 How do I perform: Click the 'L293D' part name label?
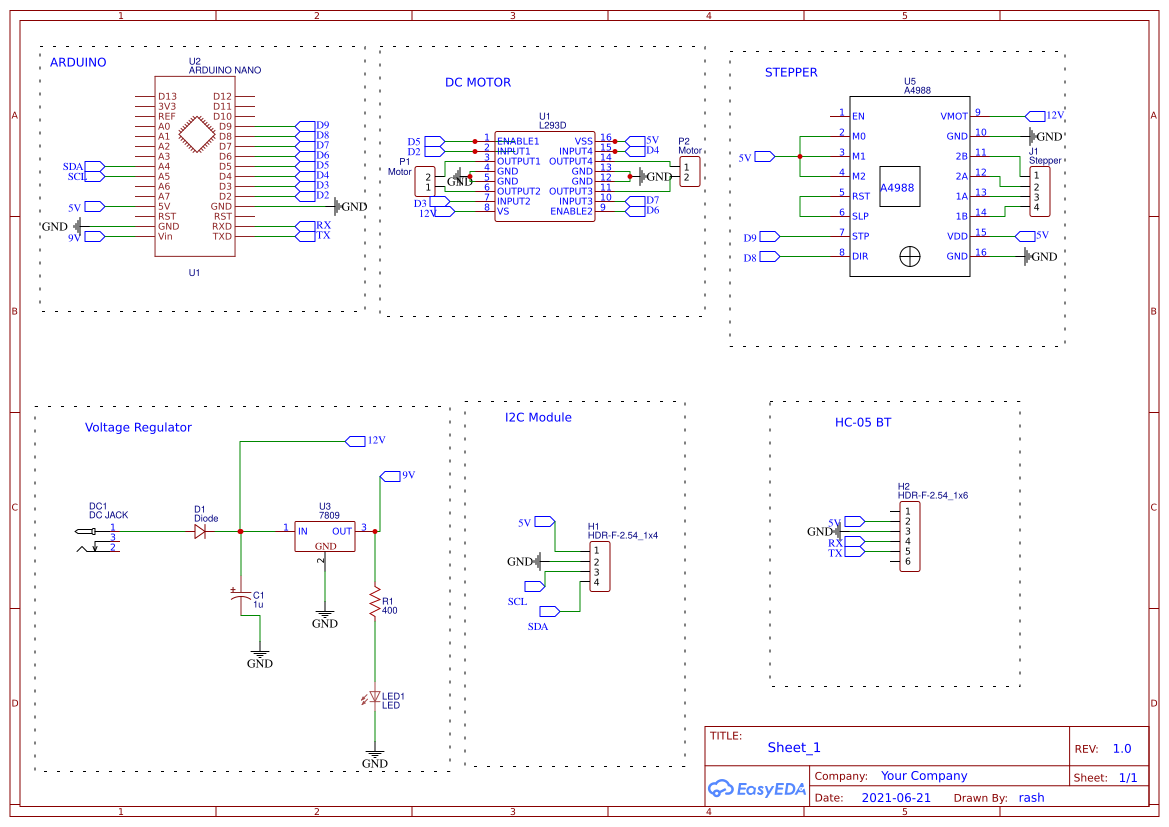pos(552,125)
